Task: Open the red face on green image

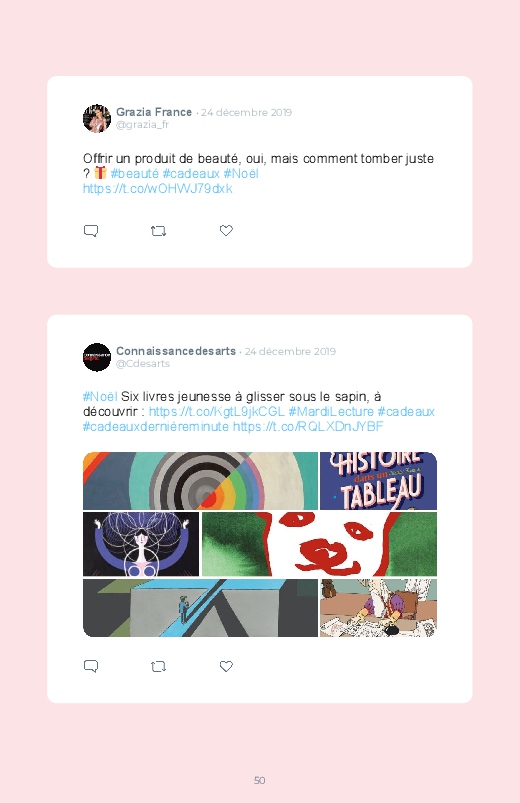Action: pyautogui.click(x=320, y=544)
